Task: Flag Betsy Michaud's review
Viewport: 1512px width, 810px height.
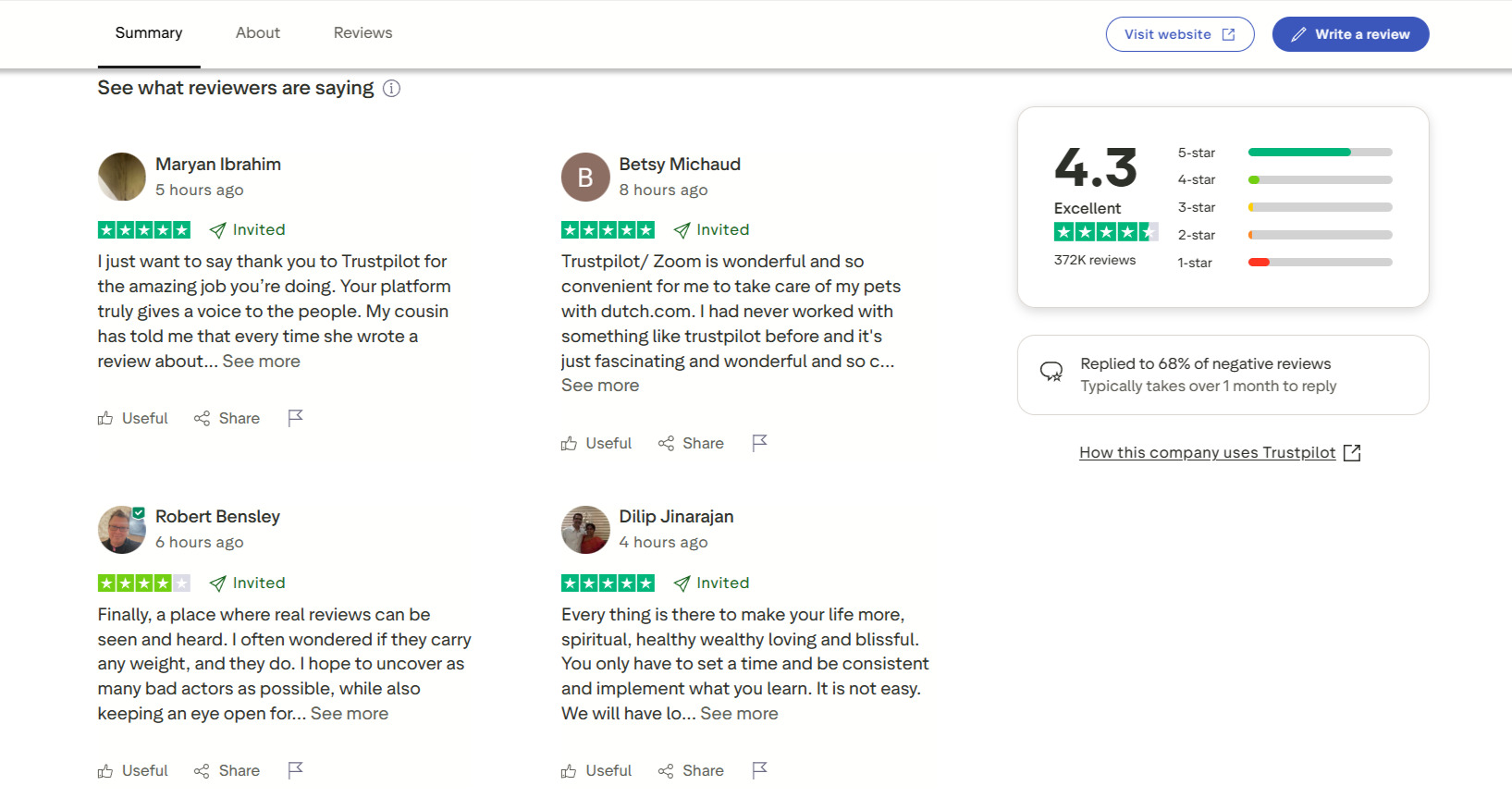Action: coord(760,443)
